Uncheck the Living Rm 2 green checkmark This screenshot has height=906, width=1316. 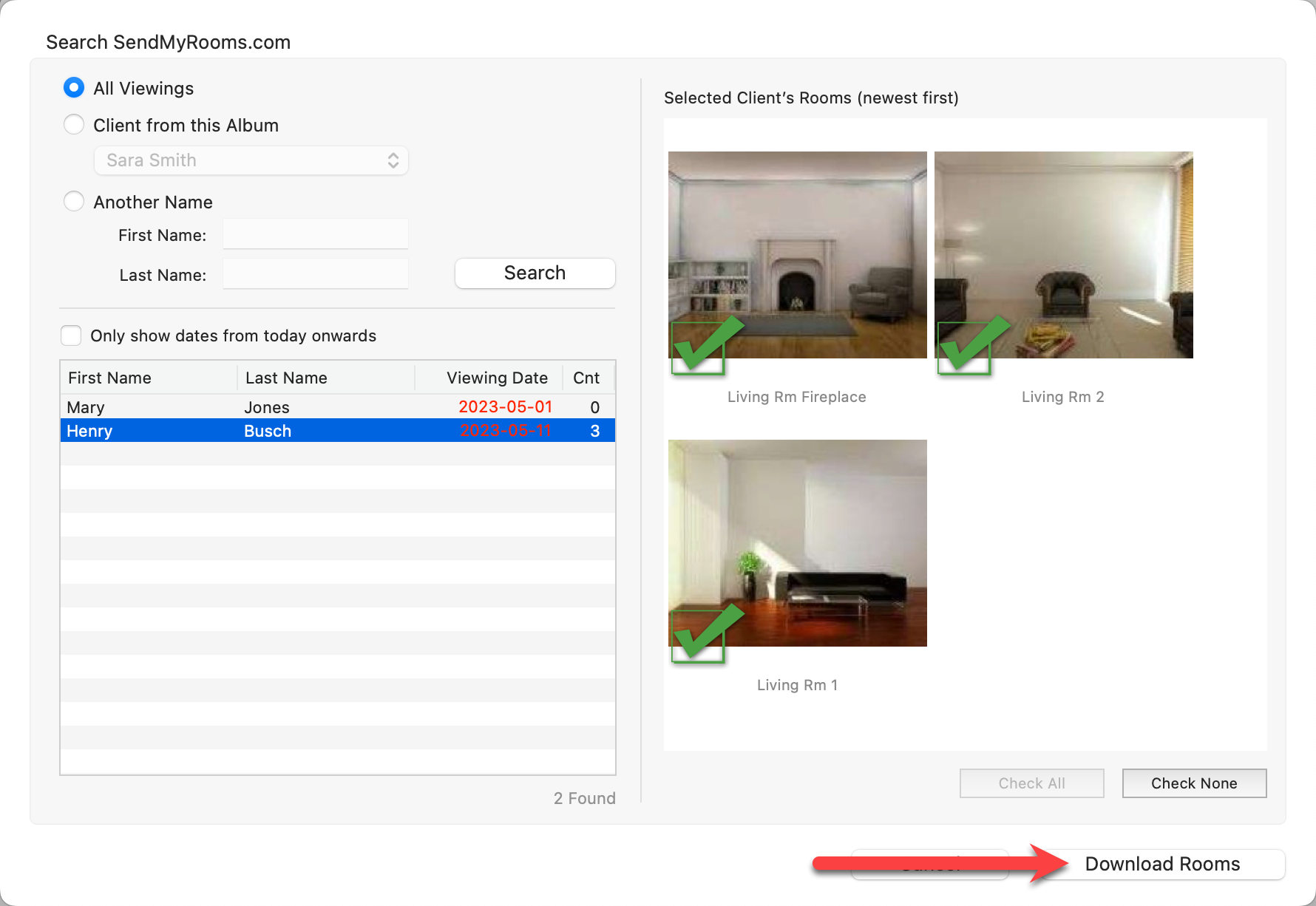coord(964,347)
